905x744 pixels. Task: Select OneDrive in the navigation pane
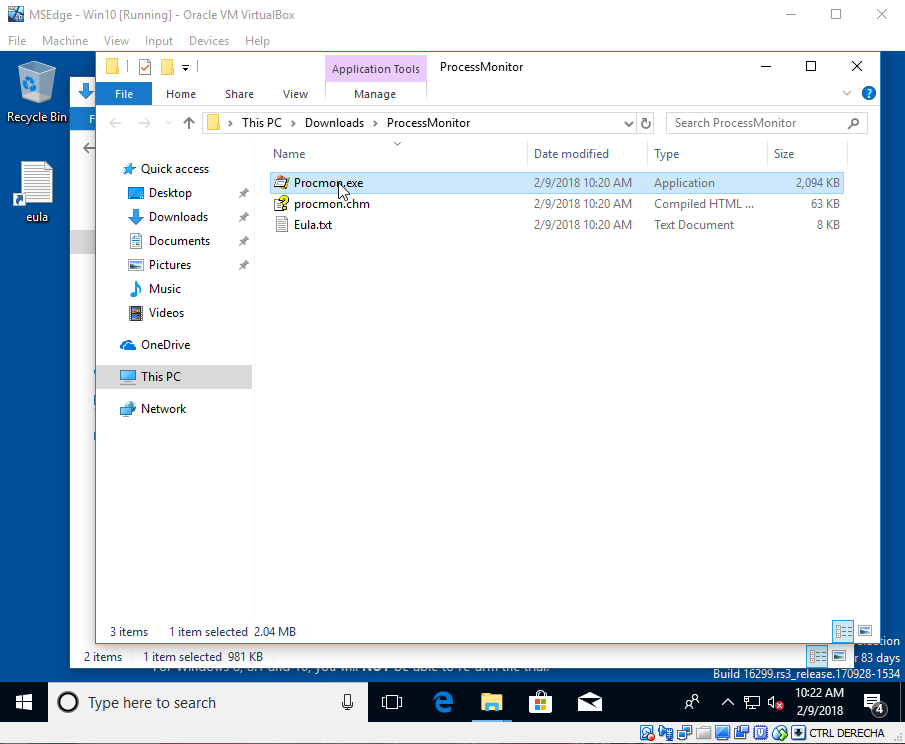pyautogui.click(x=165, y=345)
